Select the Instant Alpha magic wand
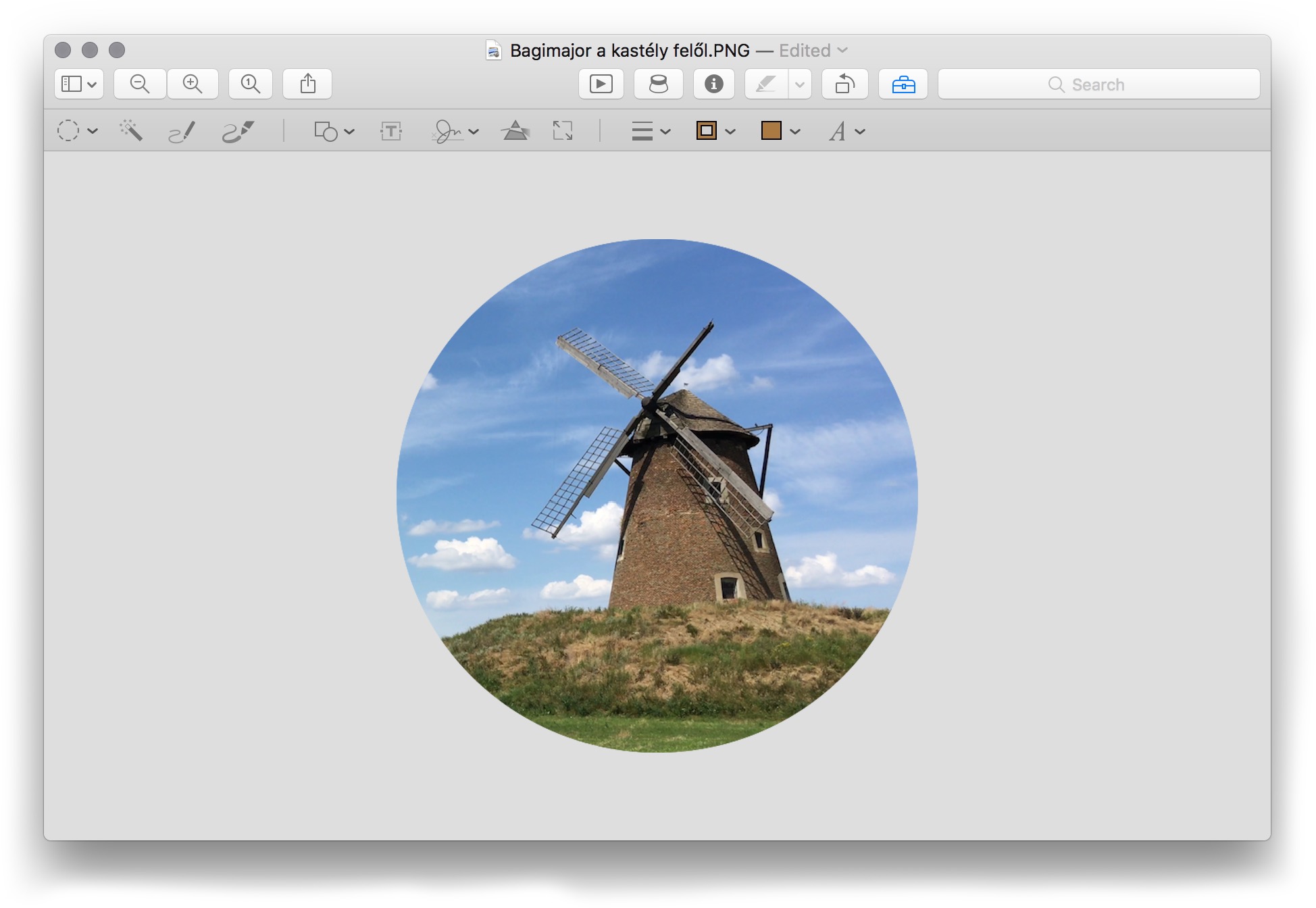Viewport: 1316px width, 908px height. click(131, 130)
